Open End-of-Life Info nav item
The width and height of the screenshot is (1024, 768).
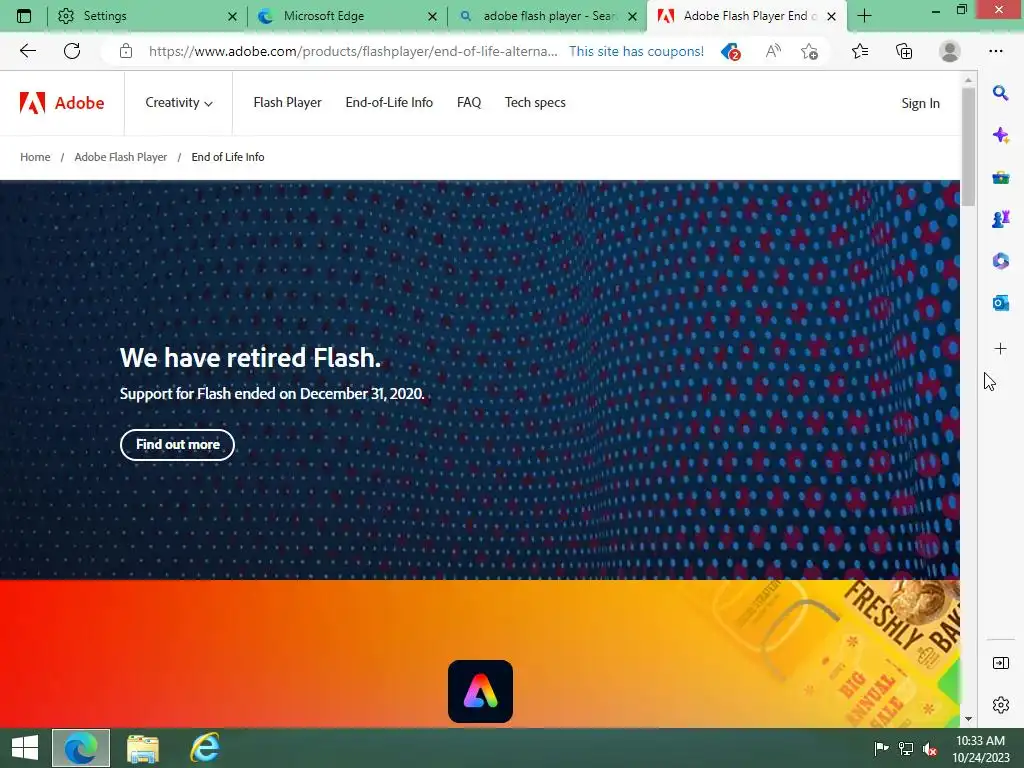tap(389, 103)
